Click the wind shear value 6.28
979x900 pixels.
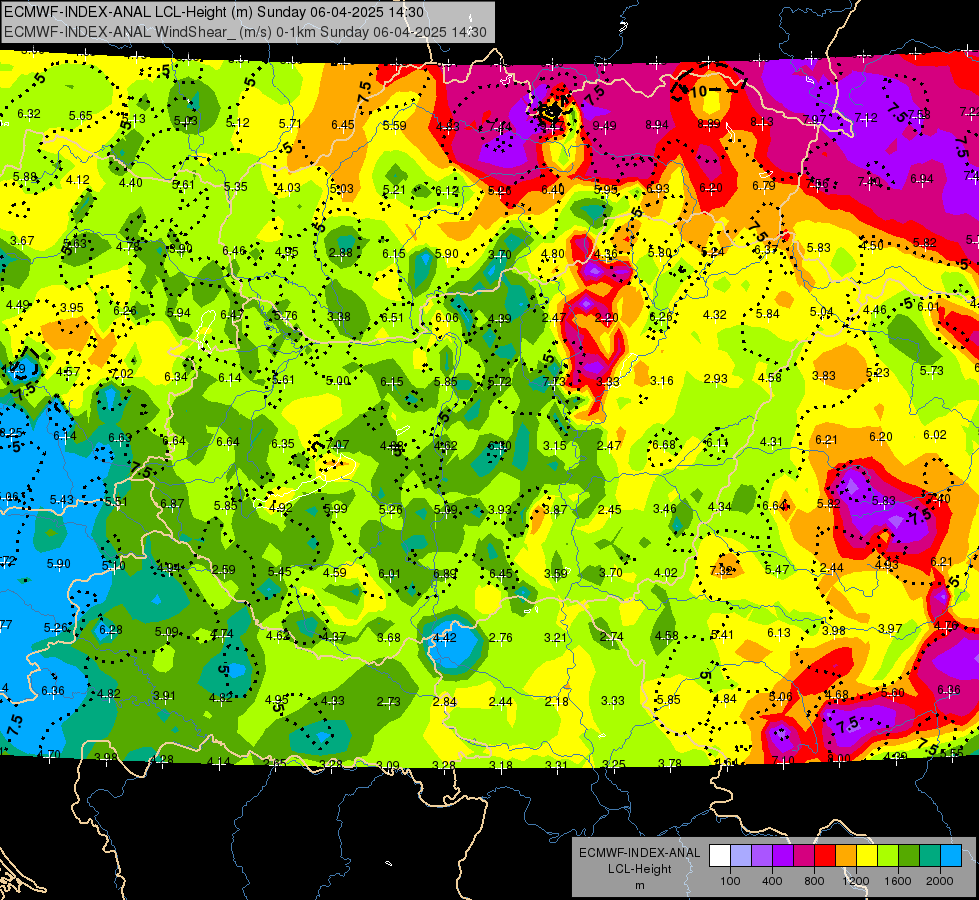(111, 630)
